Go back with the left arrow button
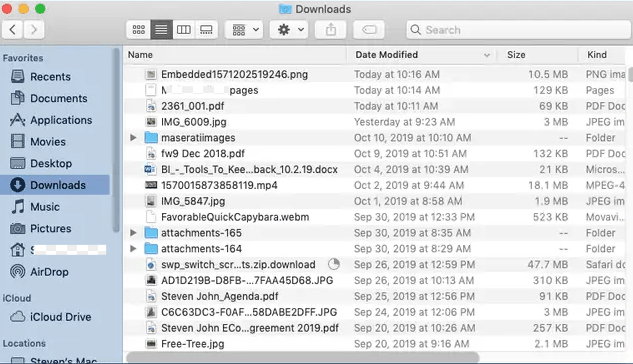Image resolution: width=633 pixels, height=364 pixels. click(13, 29)
